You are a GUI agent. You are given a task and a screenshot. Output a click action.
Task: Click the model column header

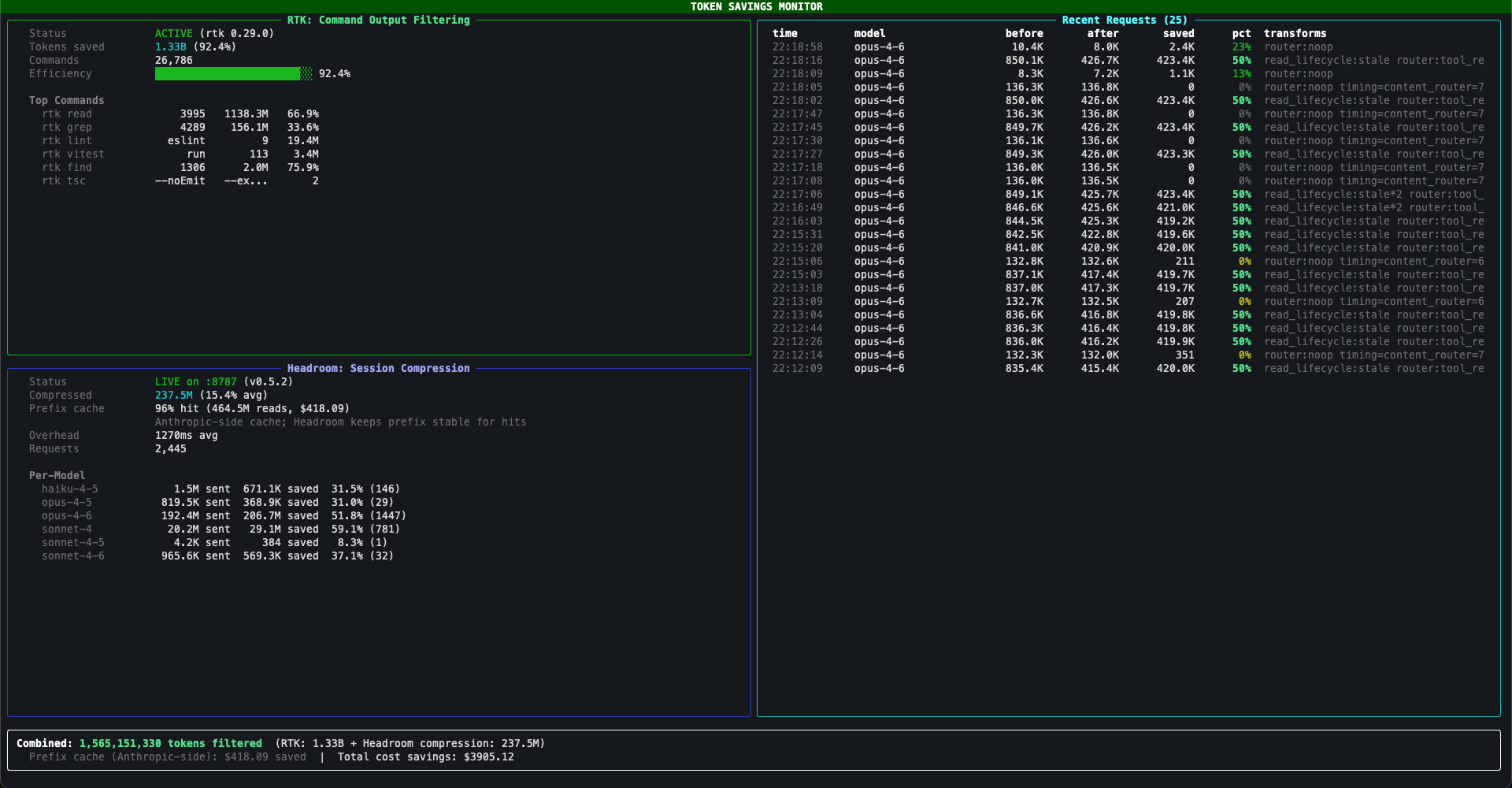pyautogui.click(x=870, y=33)
